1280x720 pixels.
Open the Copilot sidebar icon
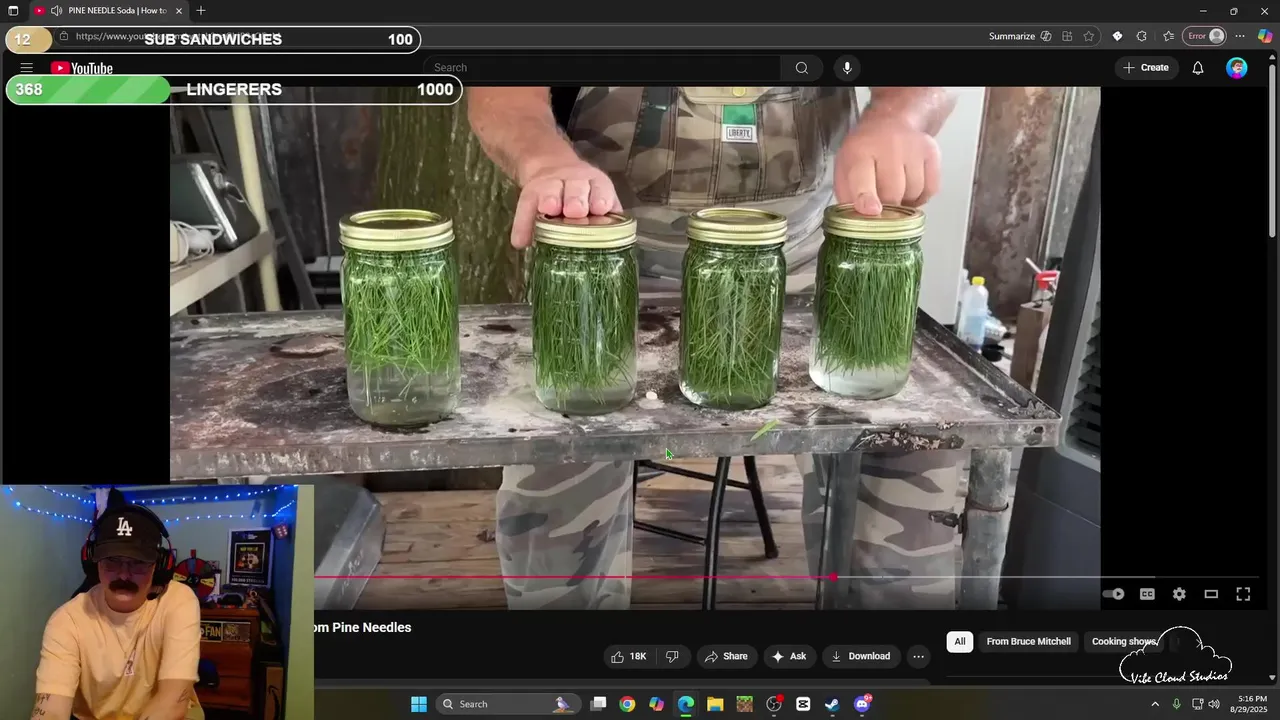tap(1265, 36)
